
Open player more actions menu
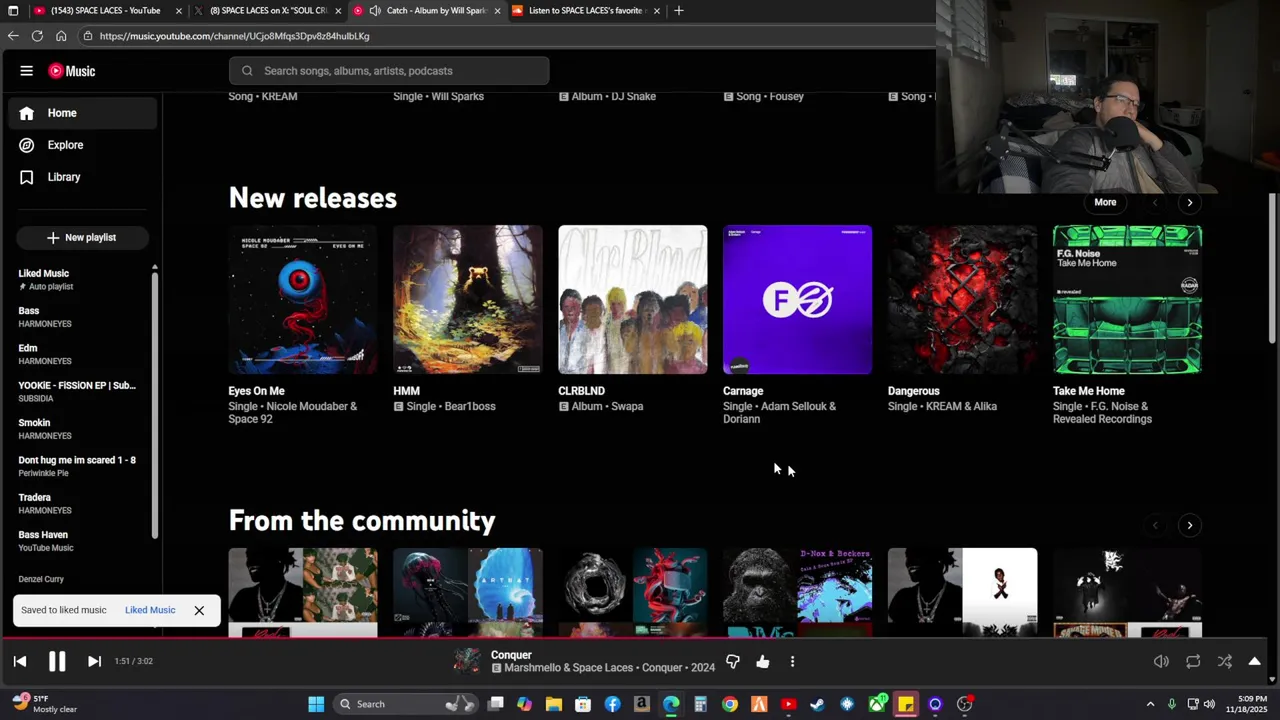(x=792, y=661)
